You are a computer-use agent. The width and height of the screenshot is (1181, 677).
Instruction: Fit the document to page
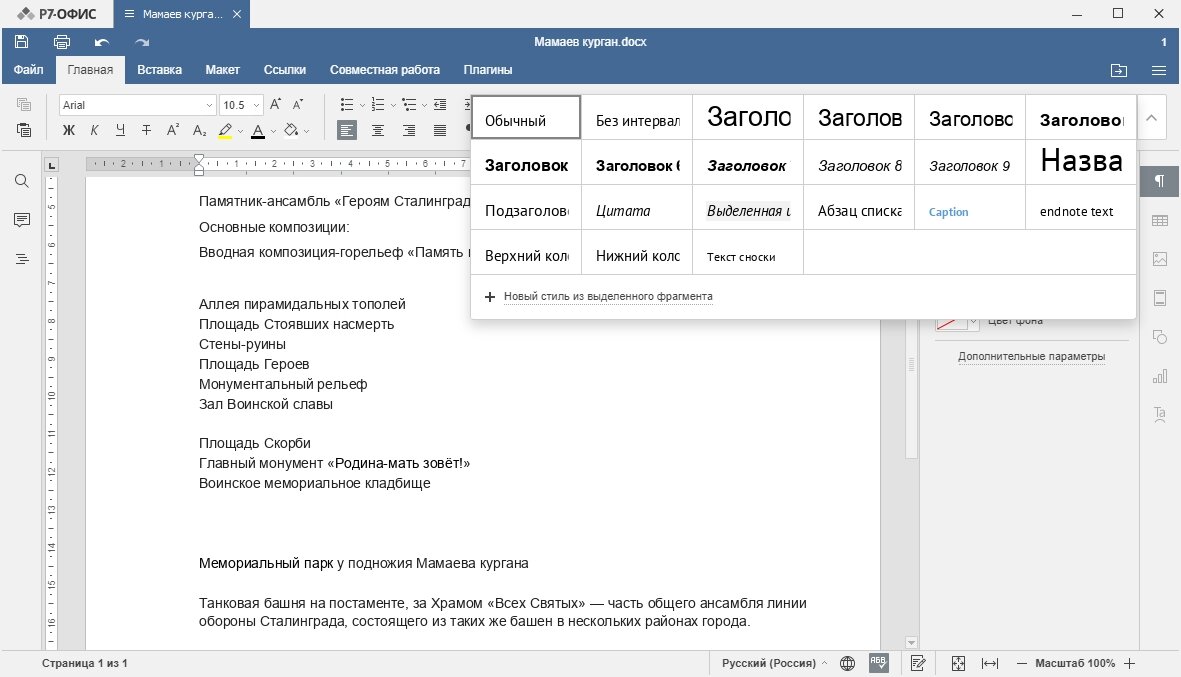(958, 663)
